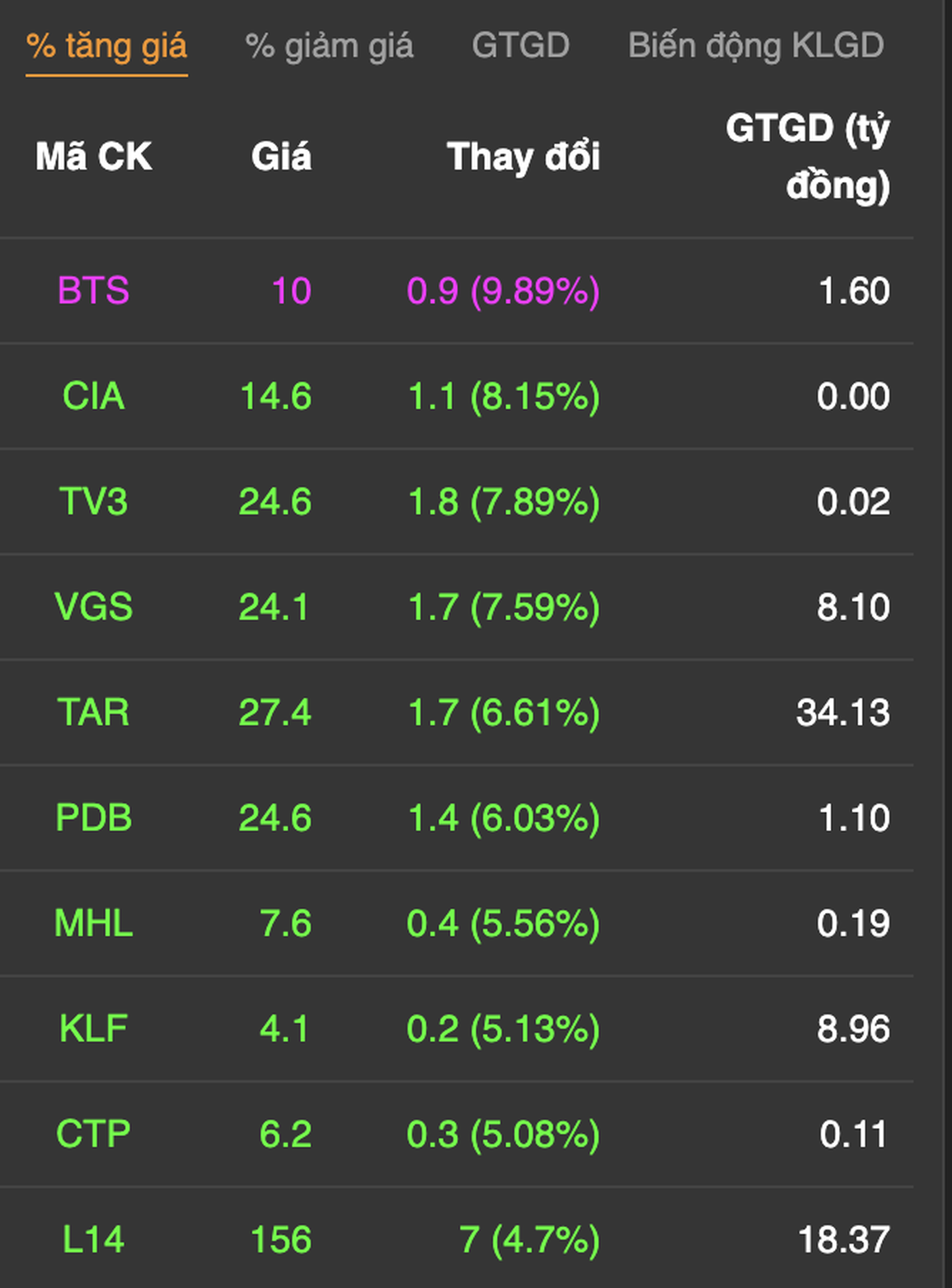Select TAR's 34.13 trading value cell

(x=843, y=713)
